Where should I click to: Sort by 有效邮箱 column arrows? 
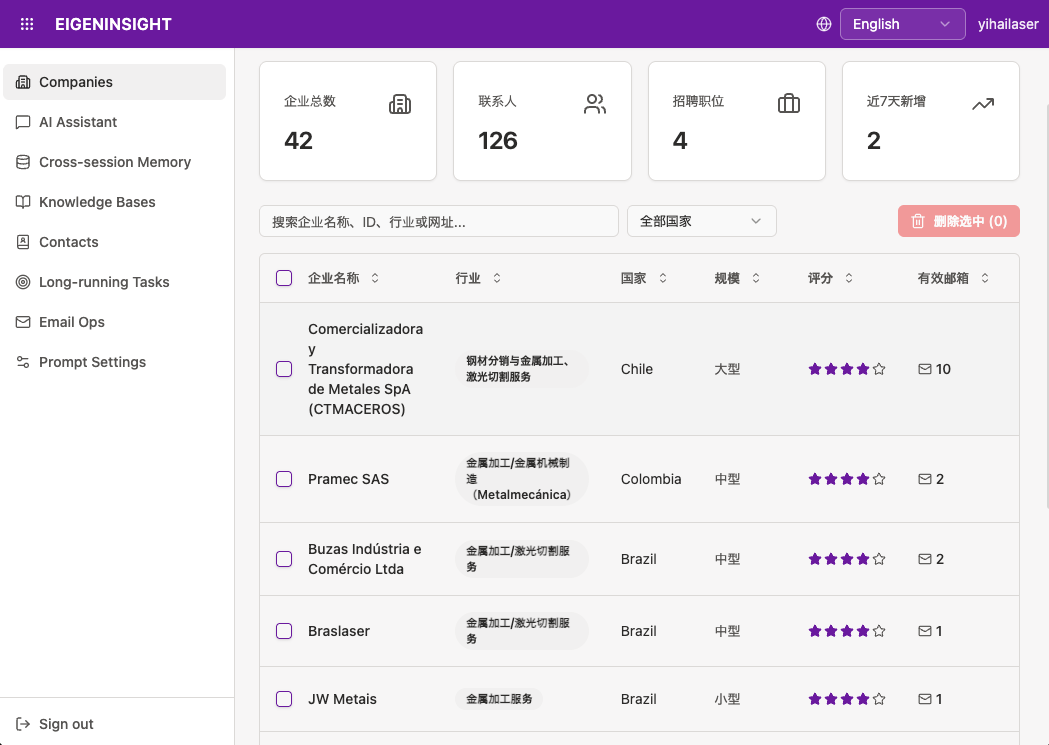coord(985,278)
